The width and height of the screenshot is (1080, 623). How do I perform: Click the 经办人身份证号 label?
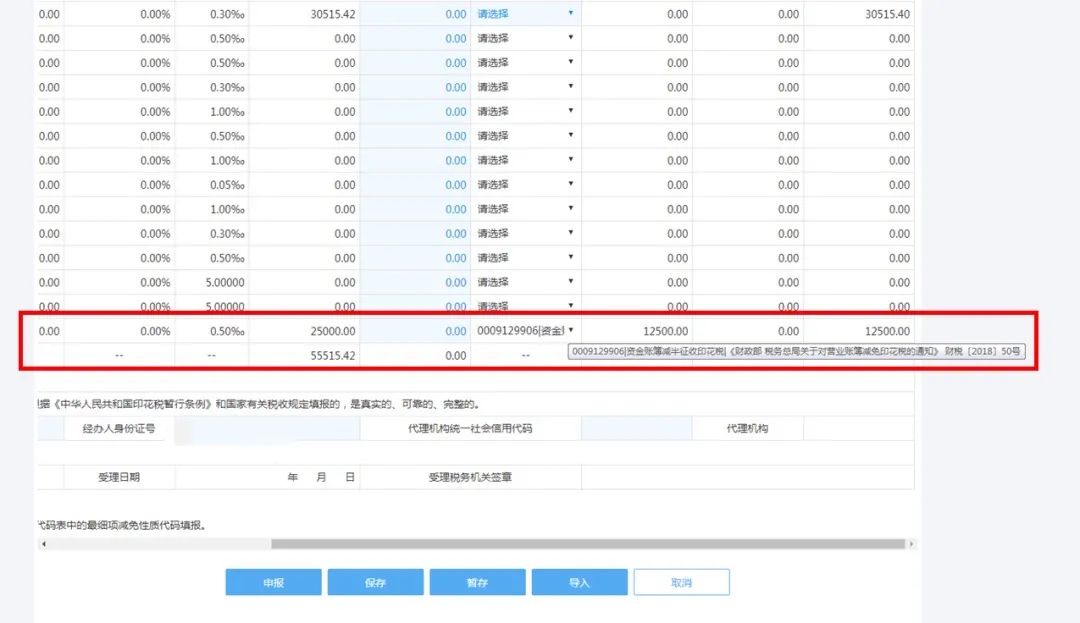118,429
